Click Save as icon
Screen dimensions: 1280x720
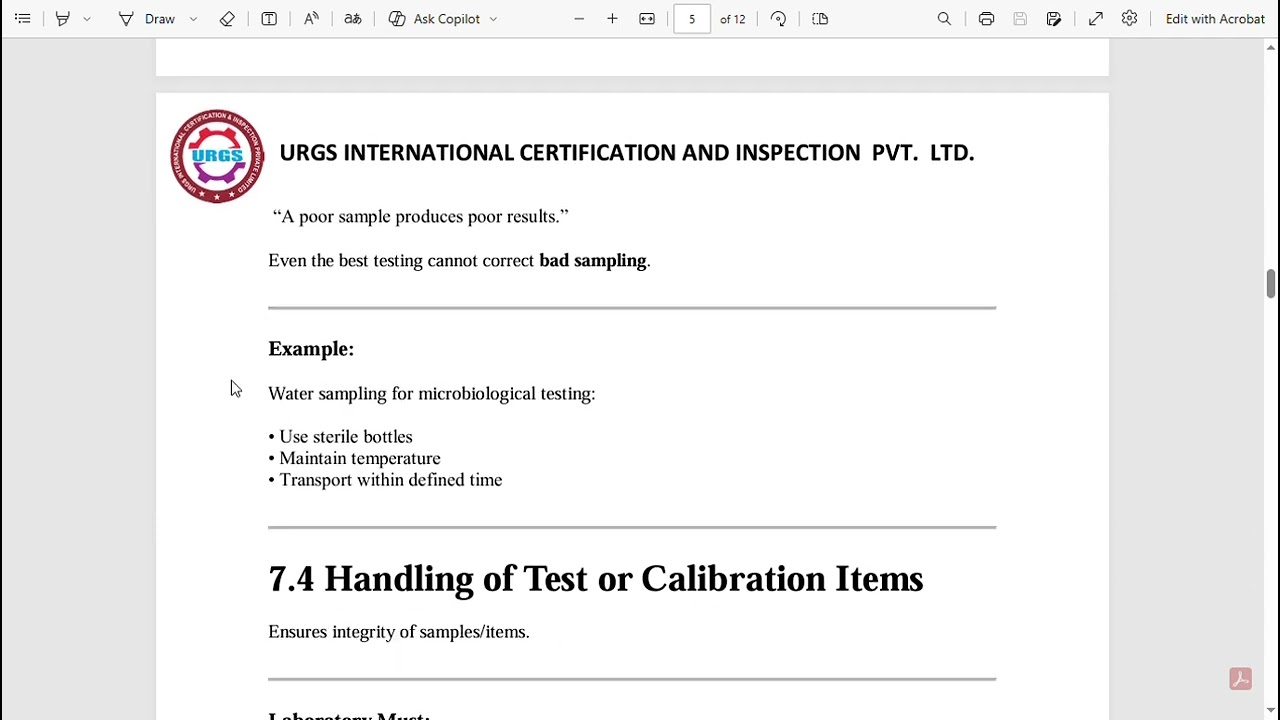(x=1054, y=19)
